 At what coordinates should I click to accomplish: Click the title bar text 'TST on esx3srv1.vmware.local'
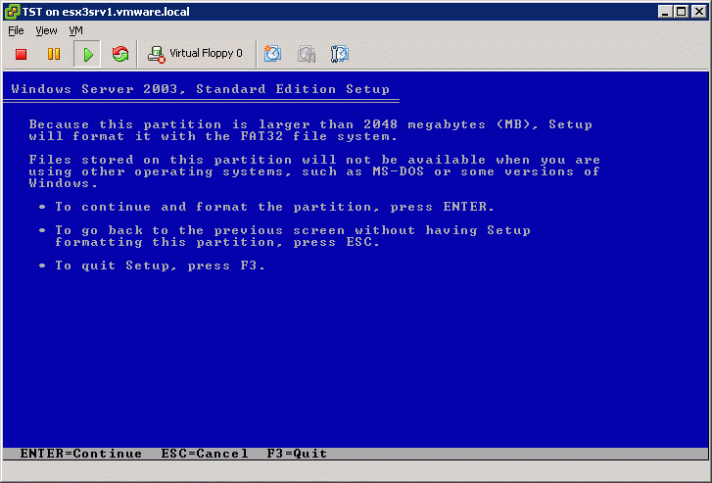click(x=106, y=12)
